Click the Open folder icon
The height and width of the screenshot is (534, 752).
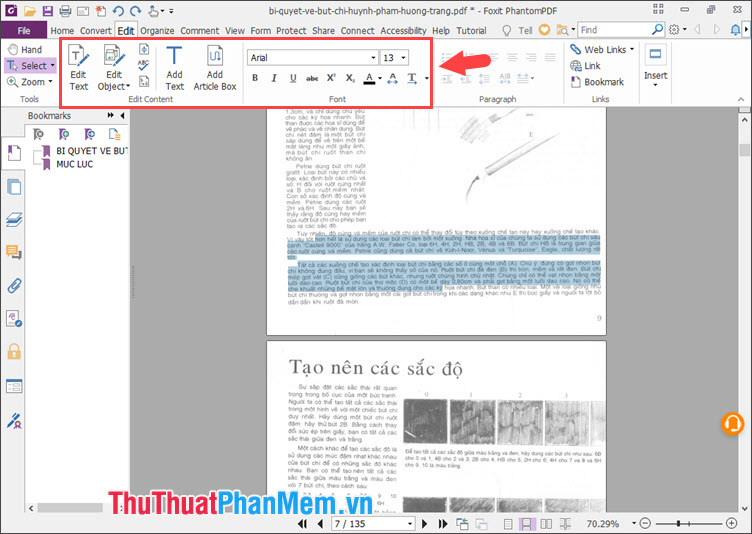[30, 10]
